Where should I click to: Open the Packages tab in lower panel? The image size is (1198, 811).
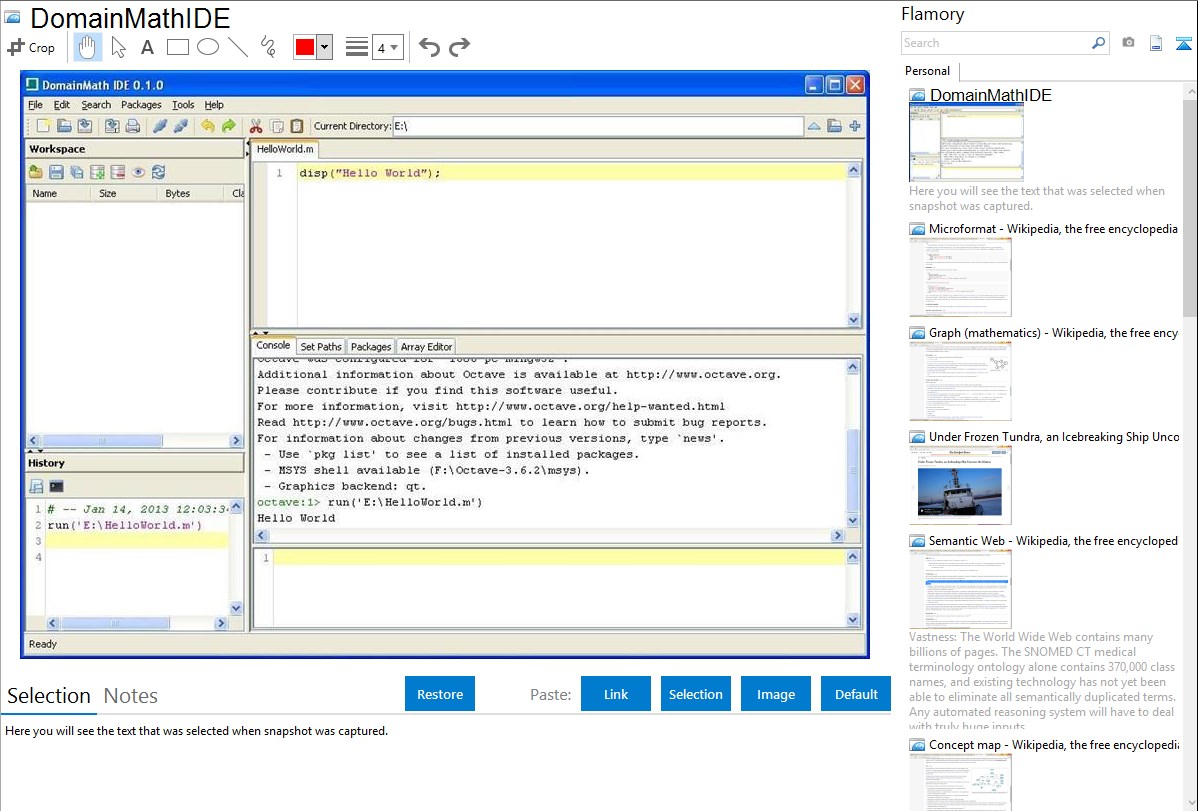coord(371,347)
